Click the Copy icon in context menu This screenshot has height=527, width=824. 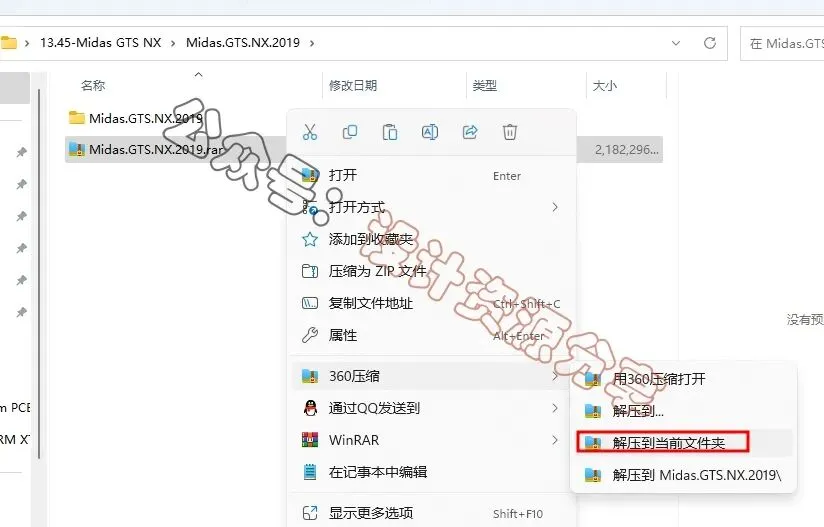[x=350, y=132]
